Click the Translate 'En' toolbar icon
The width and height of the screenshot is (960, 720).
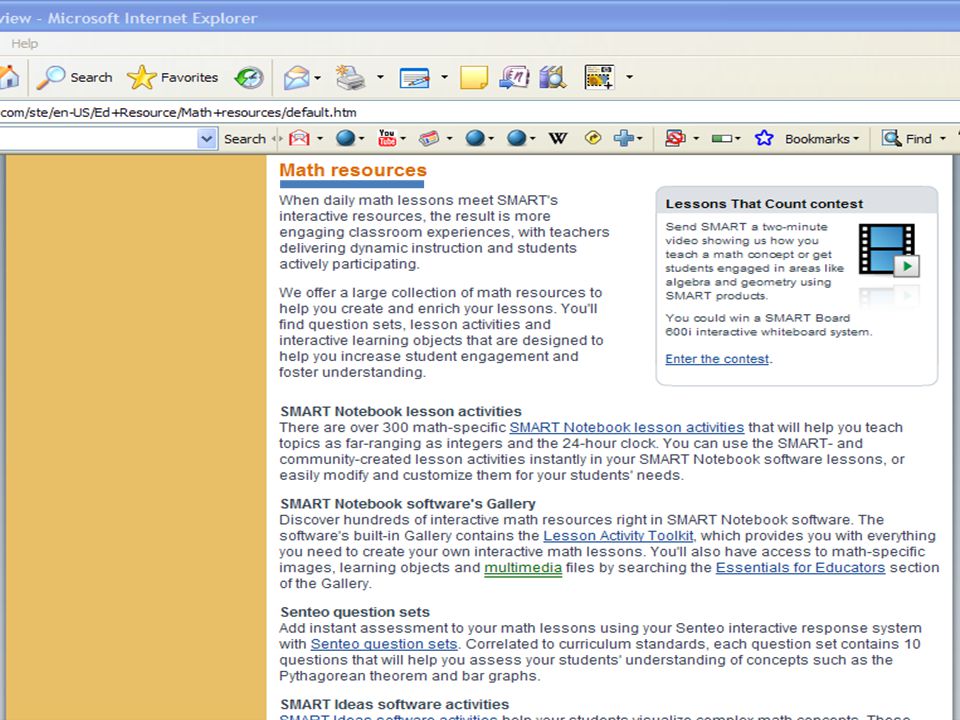click(514, 77)
